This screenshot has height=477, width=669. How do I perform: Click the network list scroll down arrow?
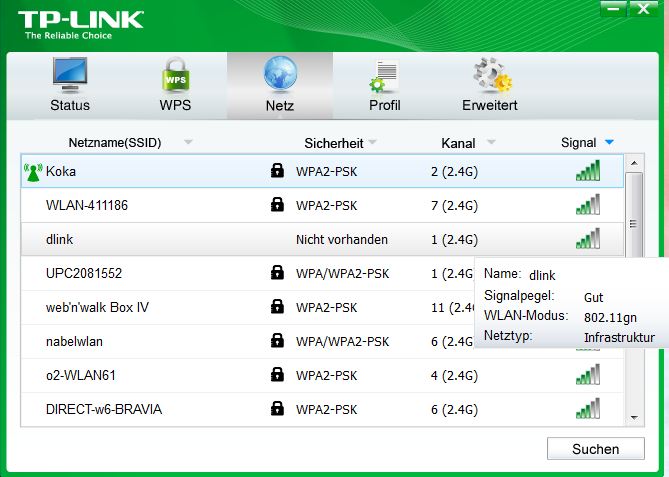click(634, 417)
